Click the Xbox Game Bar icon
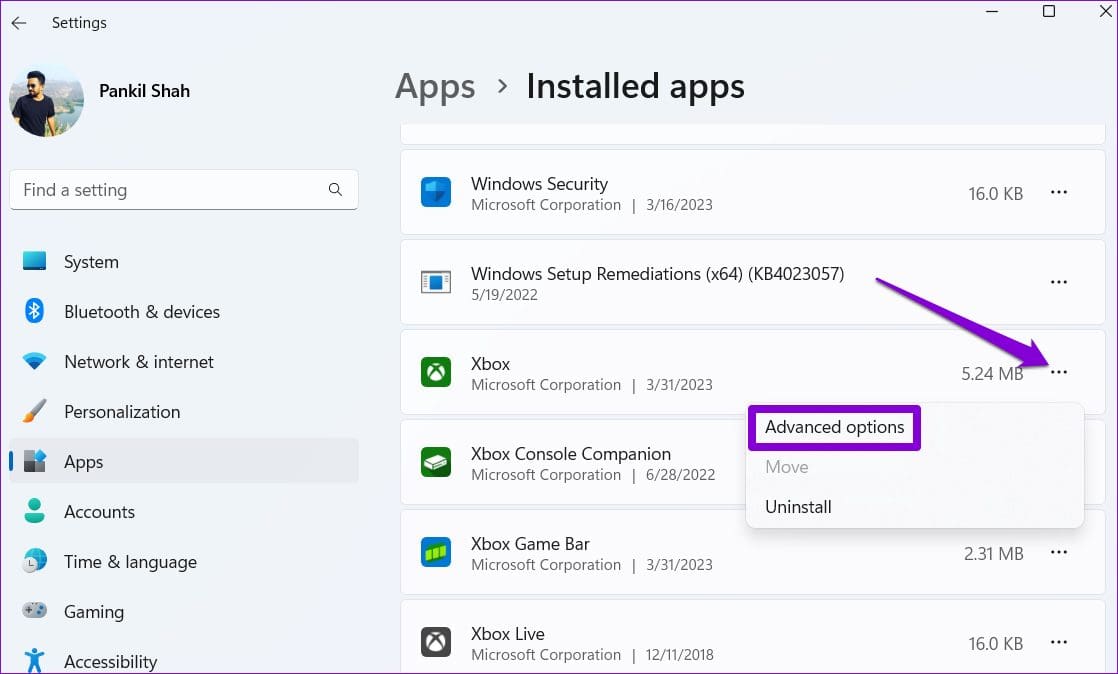The height and width of the screenshot is (674, 1118). [436, 552]
